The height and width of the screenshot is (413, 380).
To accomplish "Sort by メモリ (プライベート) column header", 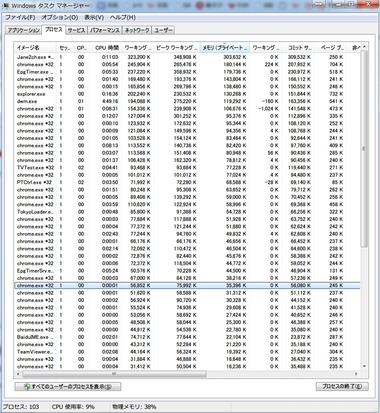I will [224, 48].
